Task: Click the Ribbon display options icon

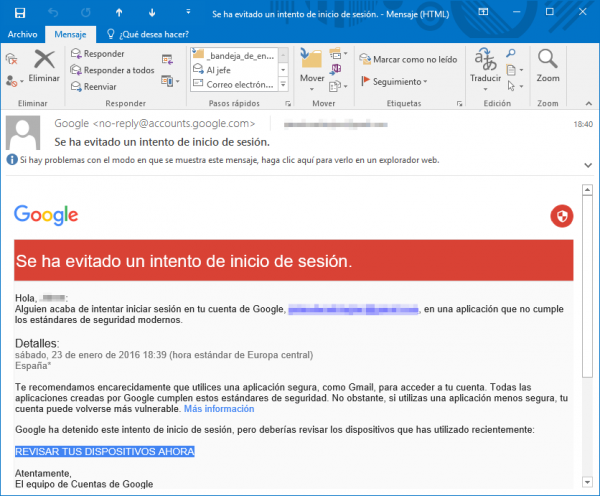Action: [483, 12]
